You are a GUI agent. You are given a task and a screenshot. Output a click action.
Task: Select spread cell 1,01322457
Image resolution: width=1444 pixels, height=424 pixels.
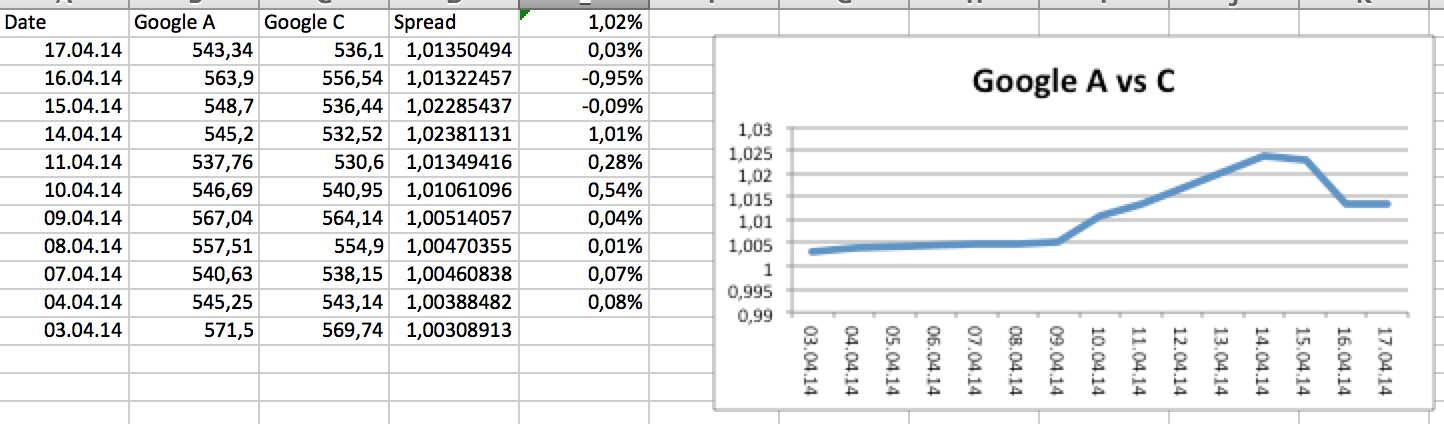coord(454,78)
